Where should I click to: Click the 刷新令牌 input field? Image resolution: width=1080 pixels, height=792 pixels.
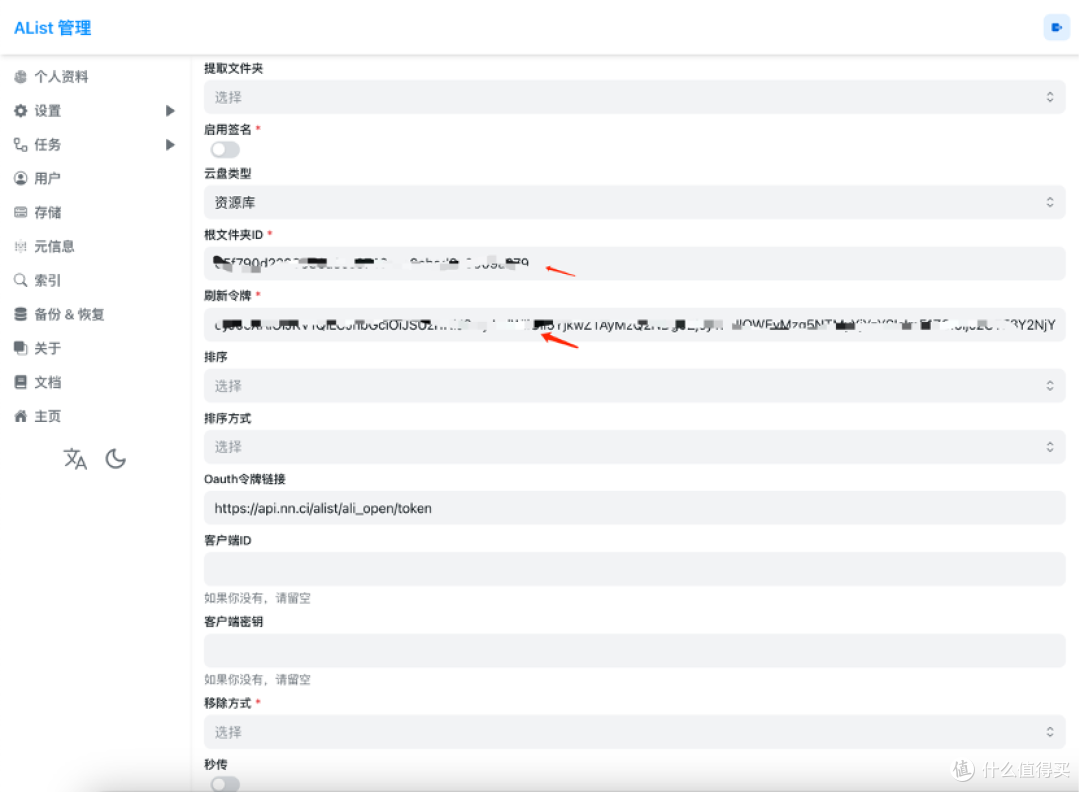[634, 324]
